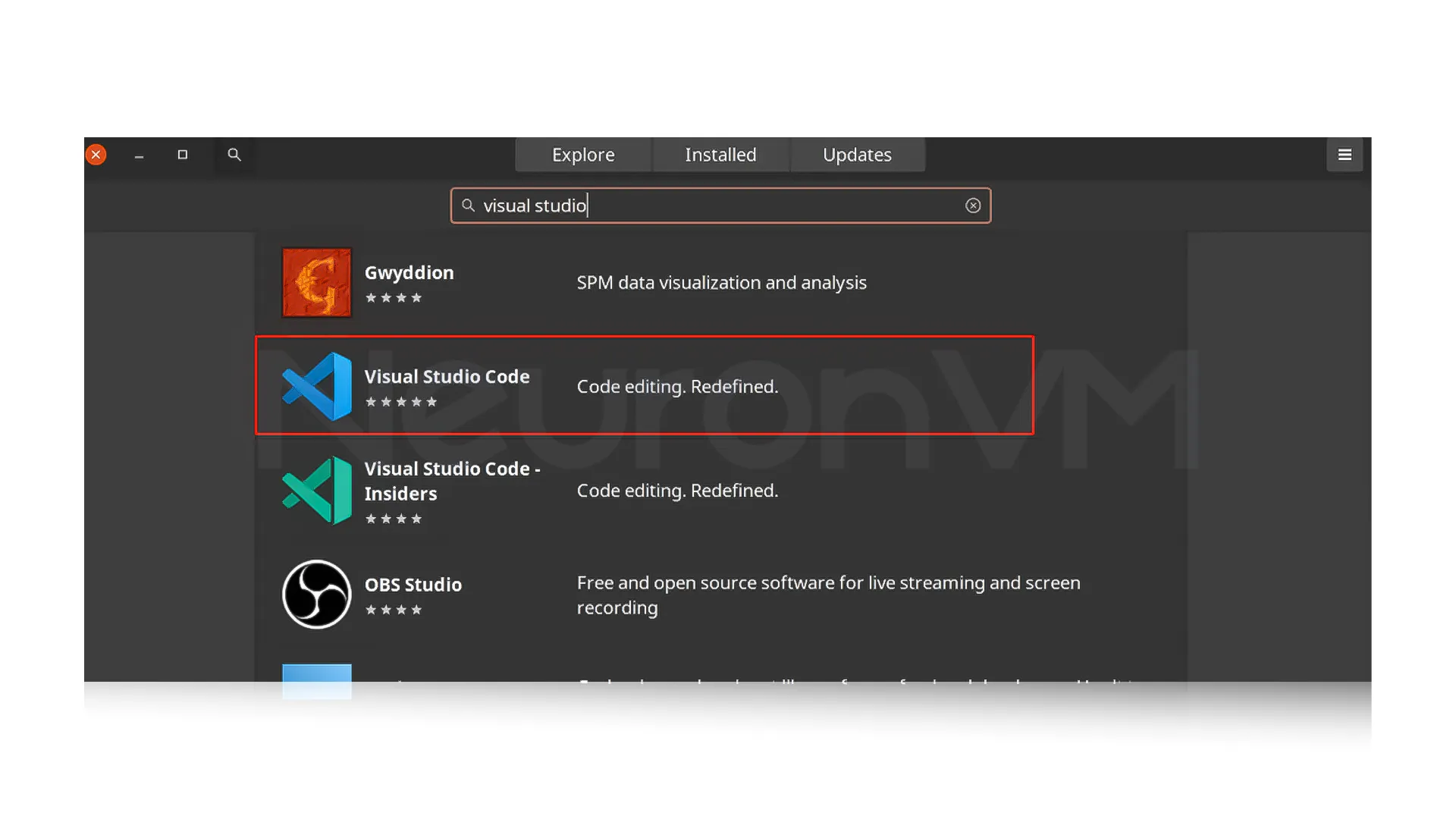This screenshot has height=819, width=1456.
Task: Click the Visual Studio Code star rating
Action: tap(400, 402)
